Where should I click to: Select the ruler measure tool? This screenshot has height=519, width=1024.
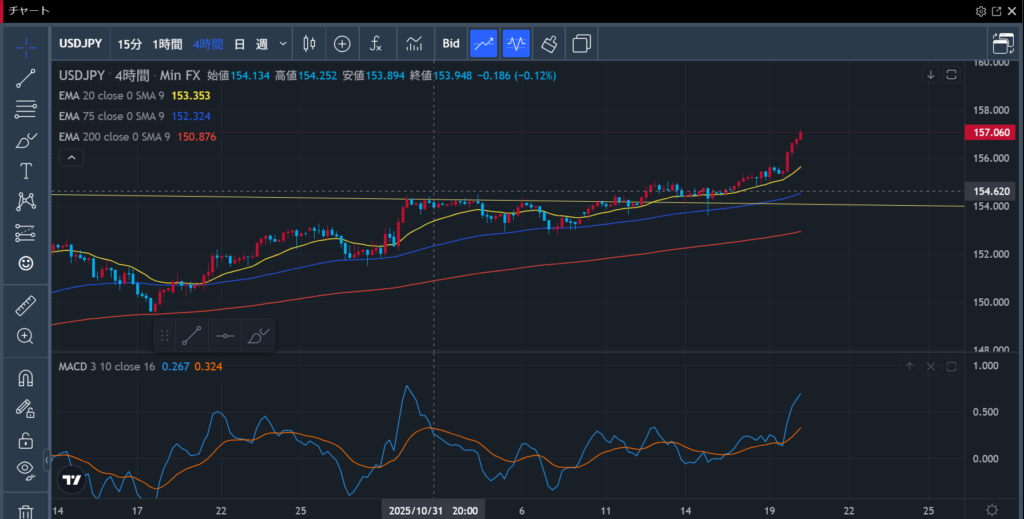(26, 306)
